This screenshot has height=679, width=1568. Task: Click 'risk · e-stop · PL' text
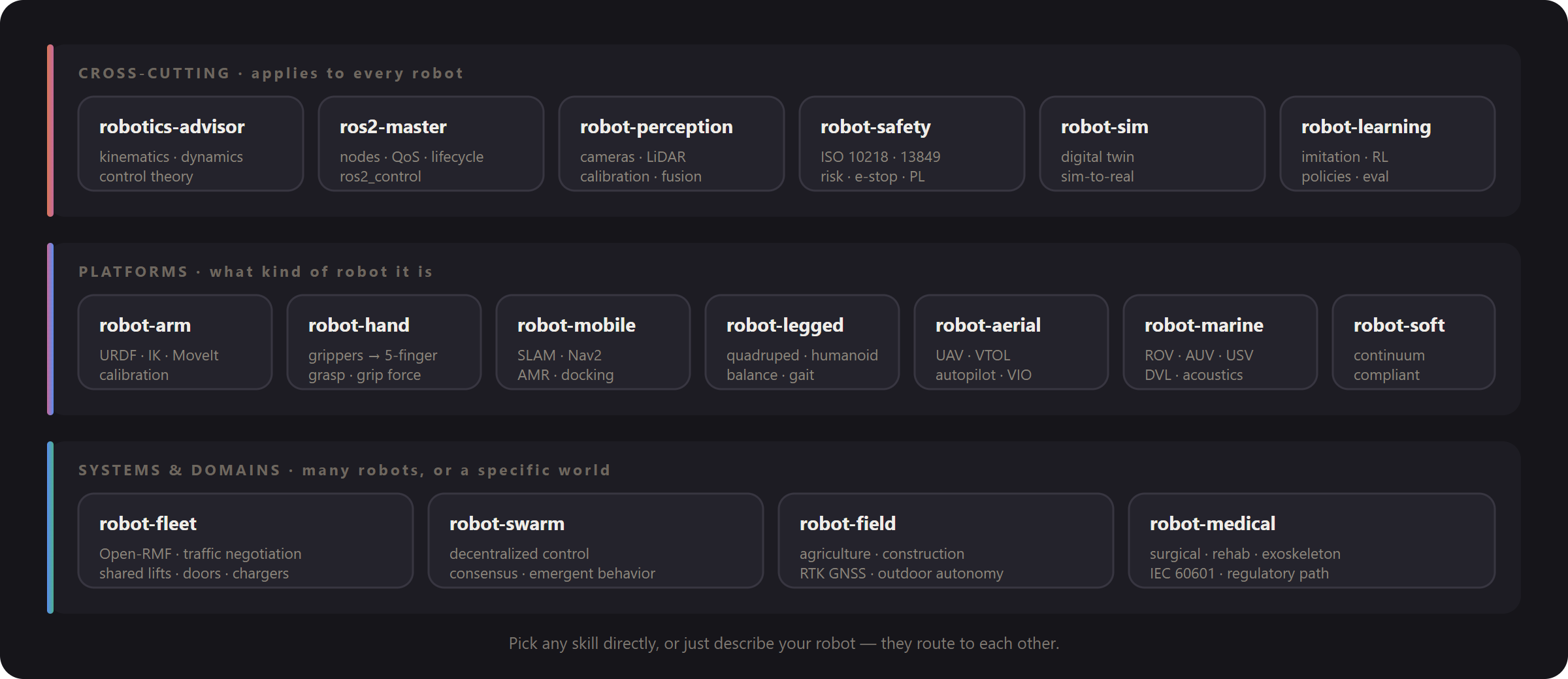pos(873,176)
